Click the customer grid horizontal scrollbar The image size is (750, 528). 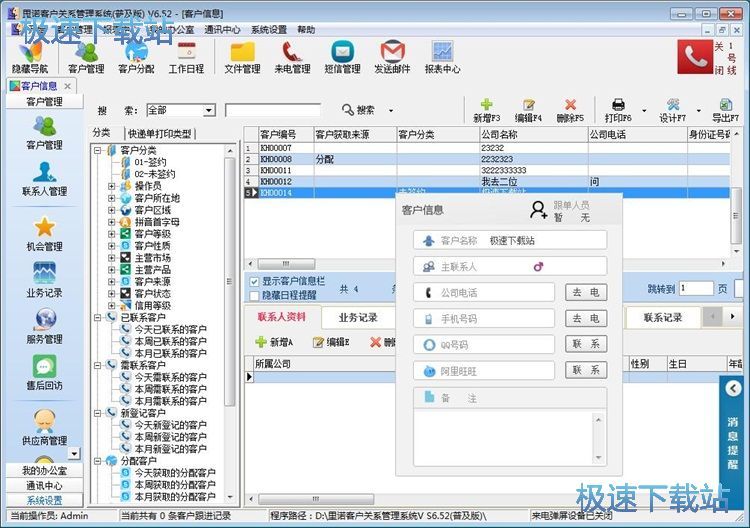click(286, 264)
